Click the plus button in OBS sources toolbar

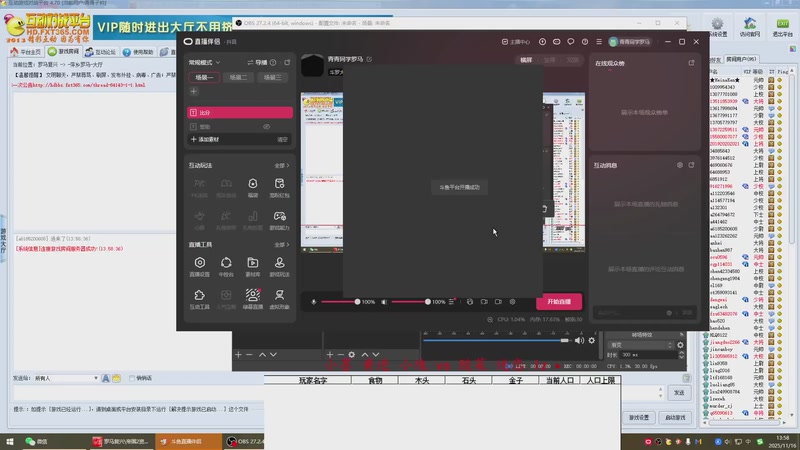tap(330, 355)
